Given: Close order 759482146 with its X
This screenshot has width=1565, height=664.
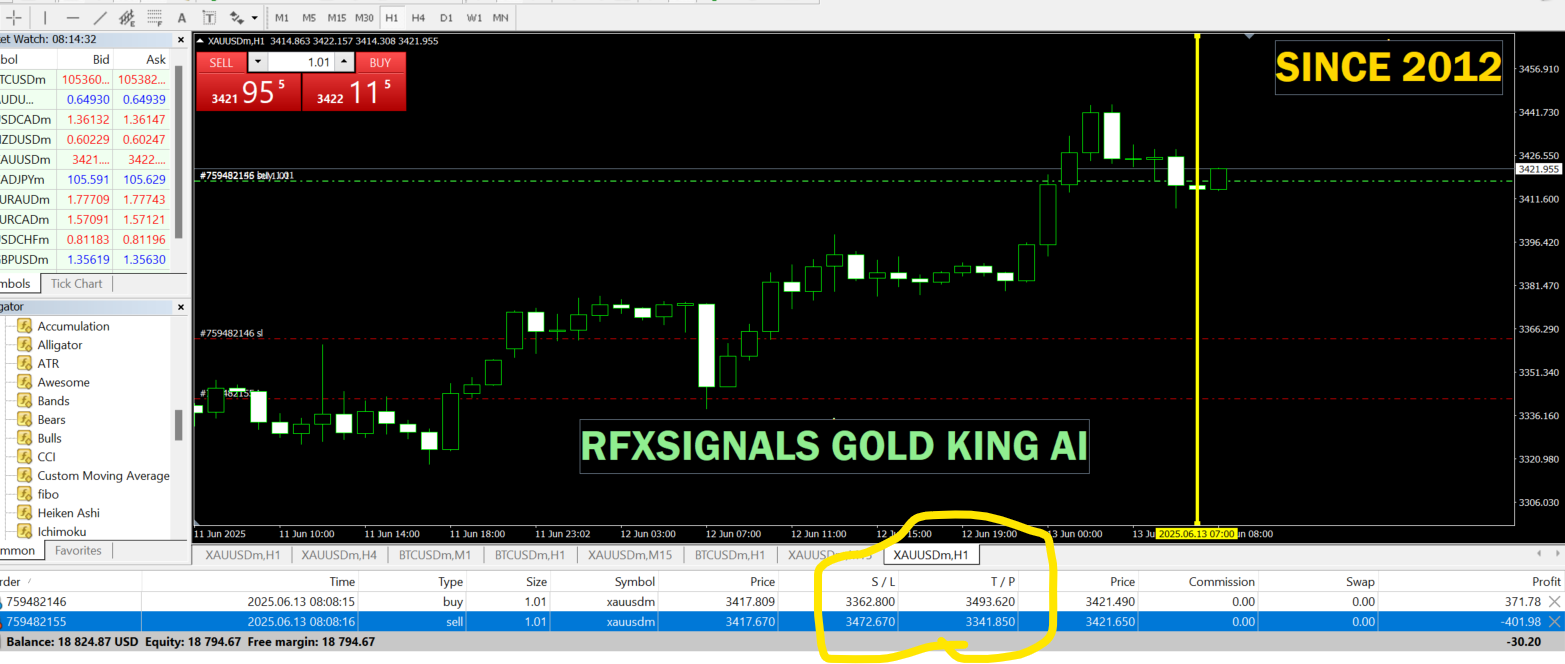Looking at the screenshot, I should click(1554, 602).
